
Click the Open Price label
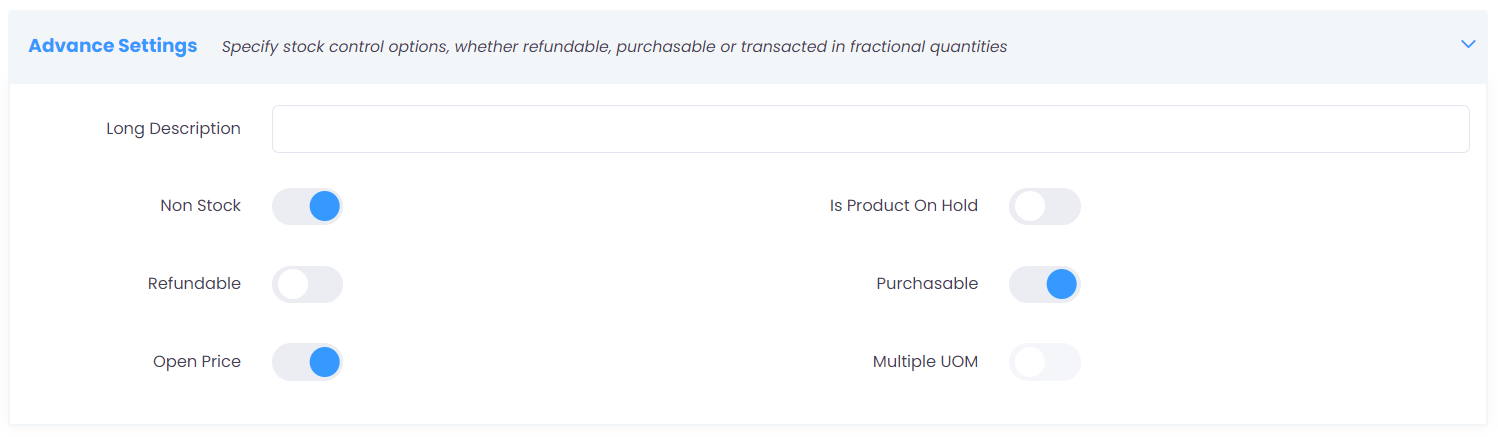pyautogui.click(x=197, y=362)
